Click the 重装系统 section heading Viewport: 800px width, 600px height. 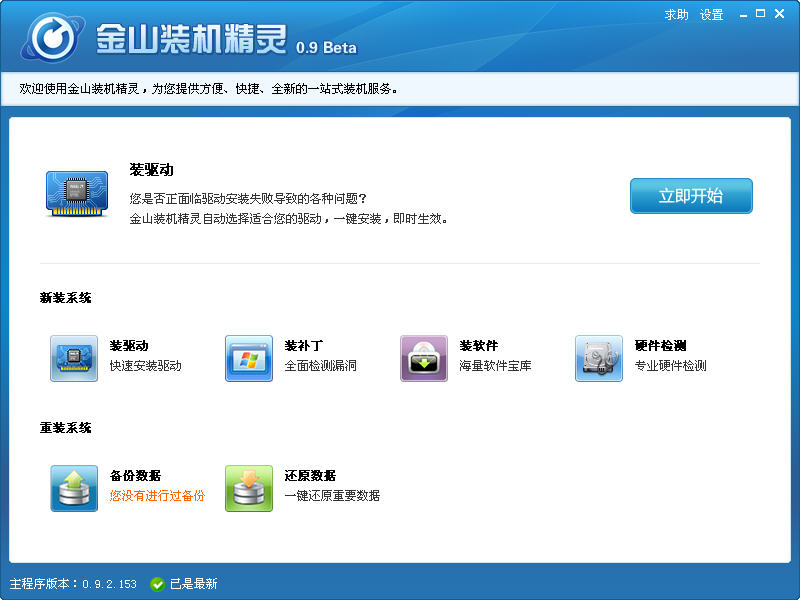click(x=66, y=428)
